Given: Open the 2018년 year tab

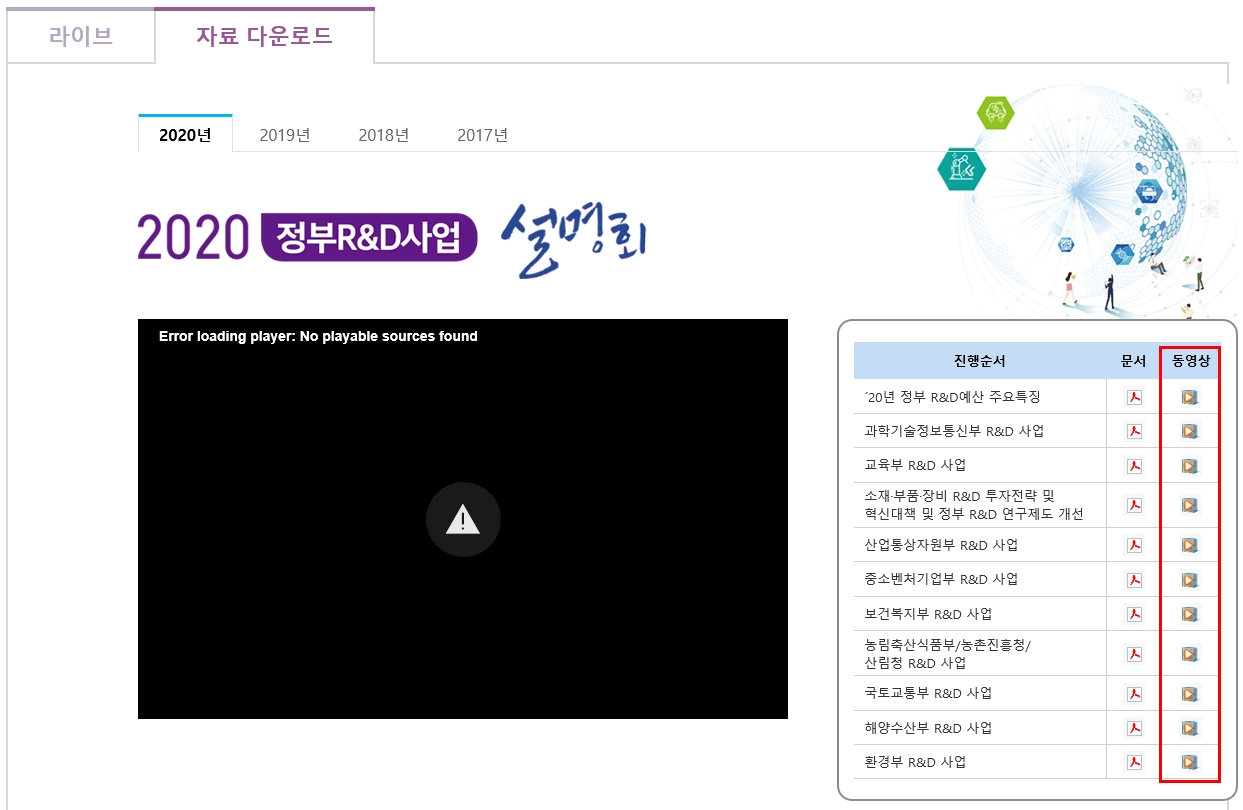Looking at the screenshot, I should point(384,135).
